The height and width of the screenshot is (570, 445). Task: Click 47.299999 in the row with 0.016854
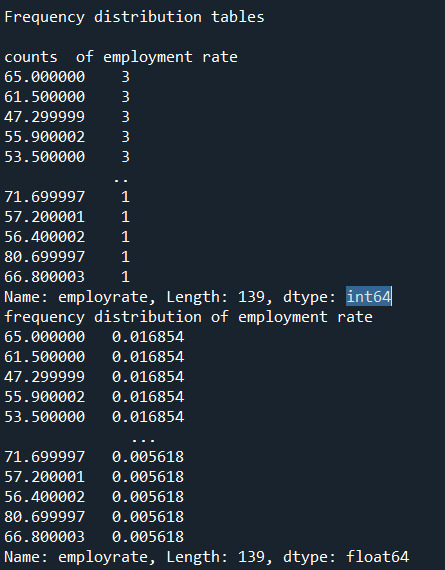point(44,377)
